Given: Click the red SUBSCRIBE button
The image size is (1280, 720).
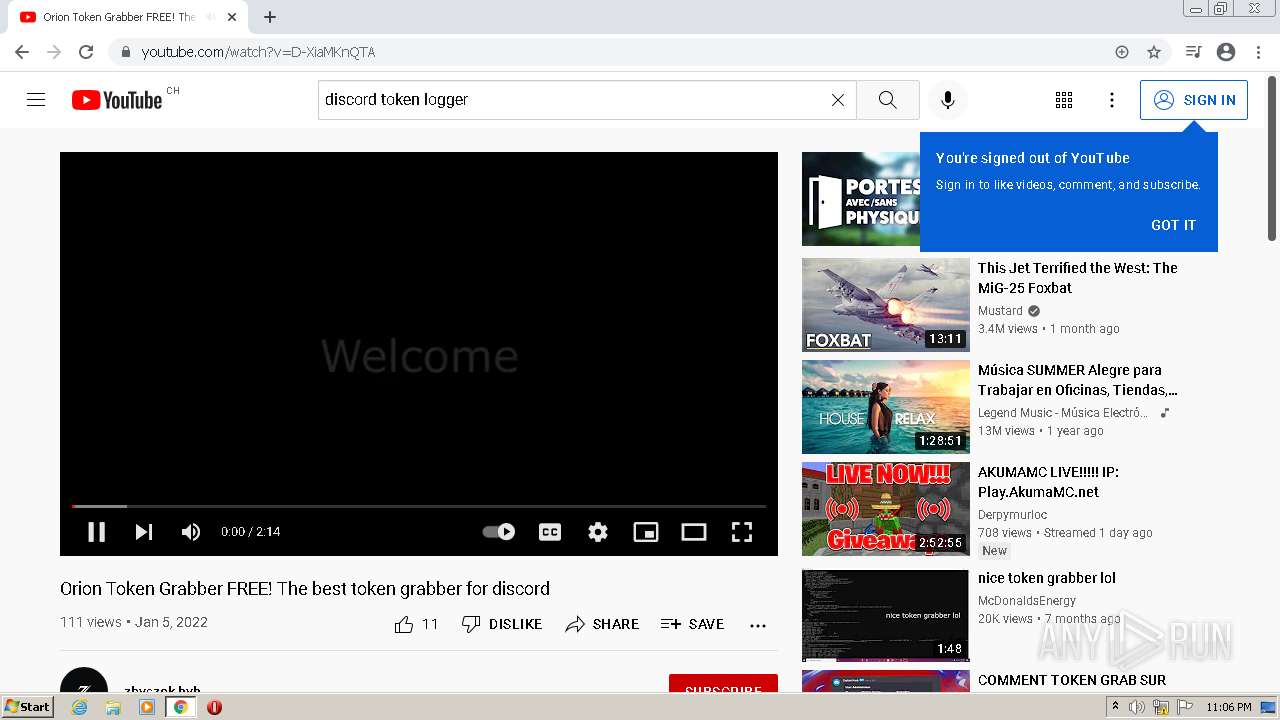Looking at the screenshot, I should [723, 685].
